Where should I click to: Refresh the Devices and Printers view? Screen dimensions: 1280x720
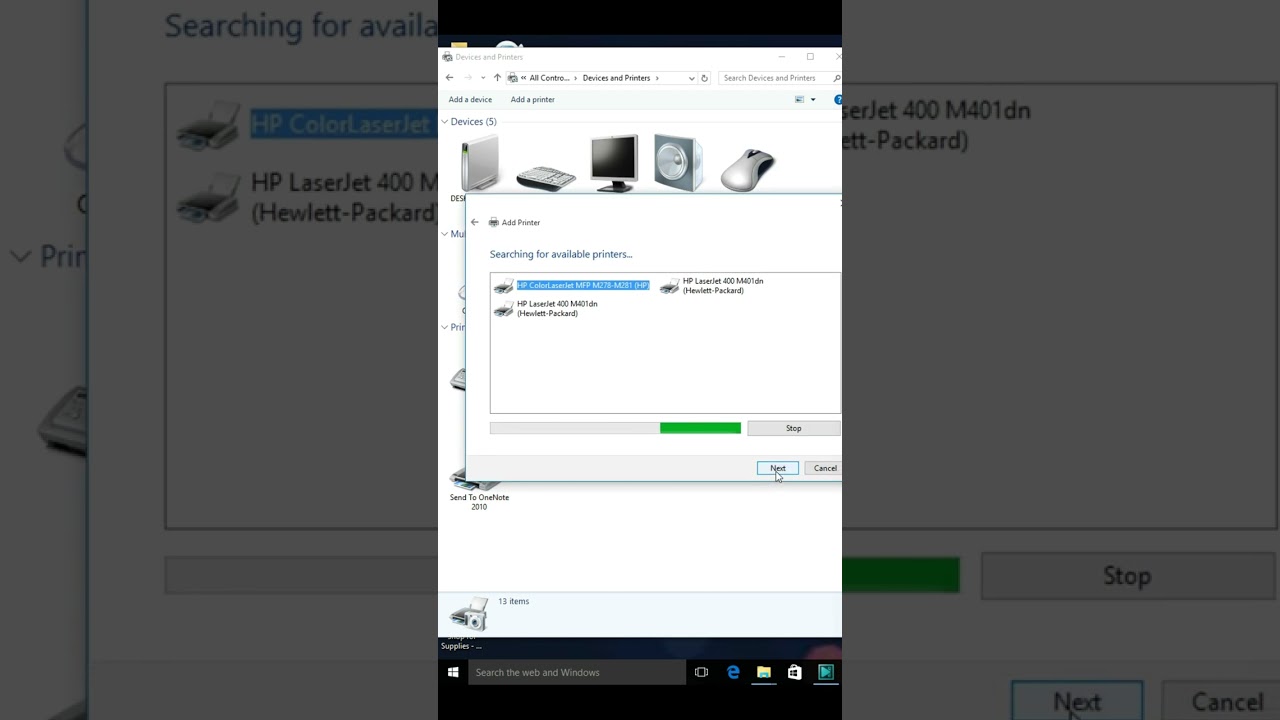(704, 78)
